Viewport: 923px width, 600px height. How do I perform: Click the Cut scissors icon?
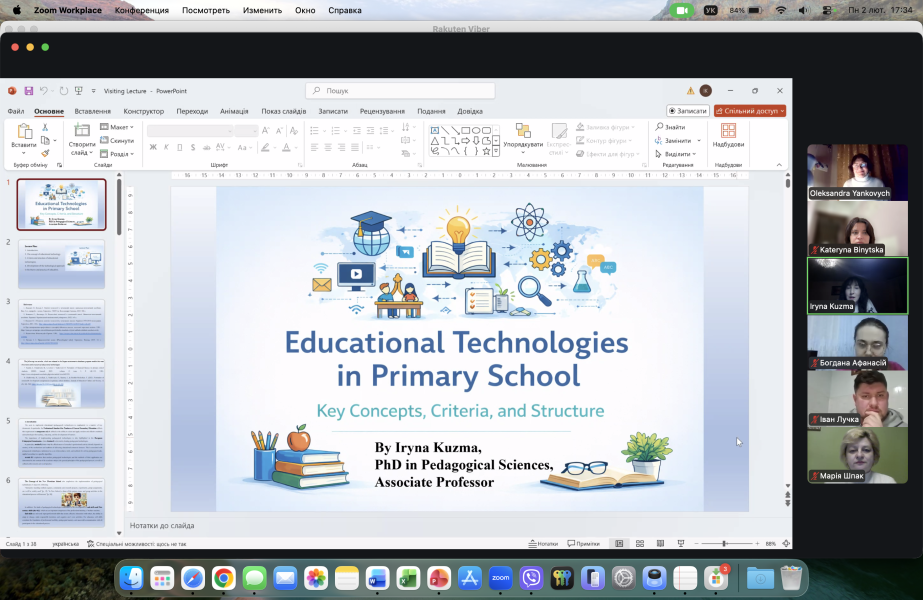click(45, 128)
